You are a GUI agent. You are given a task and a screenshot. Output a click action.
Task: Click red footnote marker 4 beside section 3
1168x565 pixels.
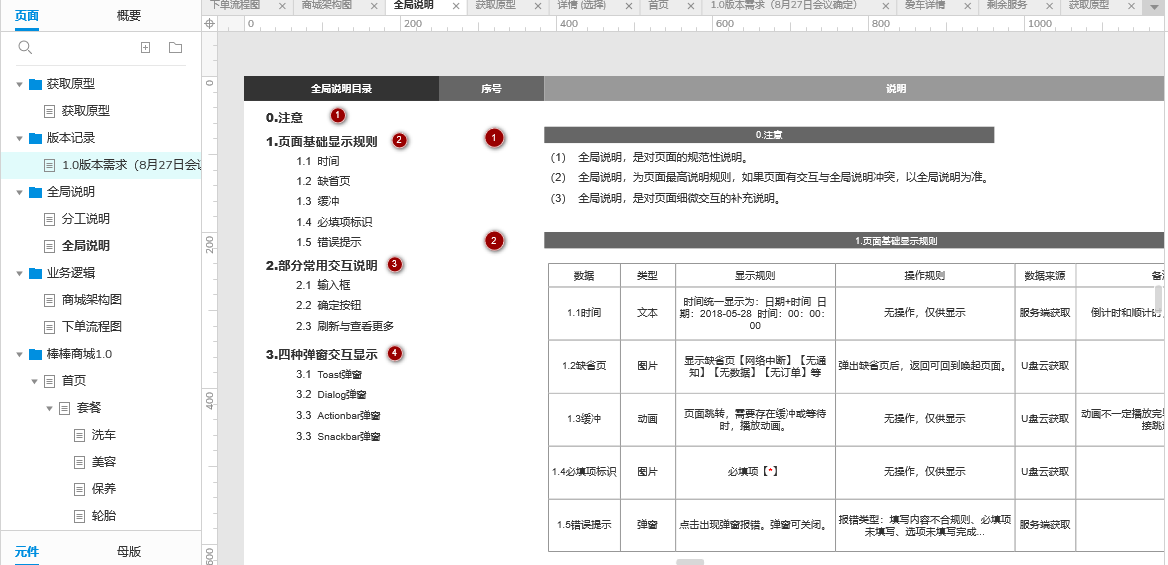[x=395, y=353]
